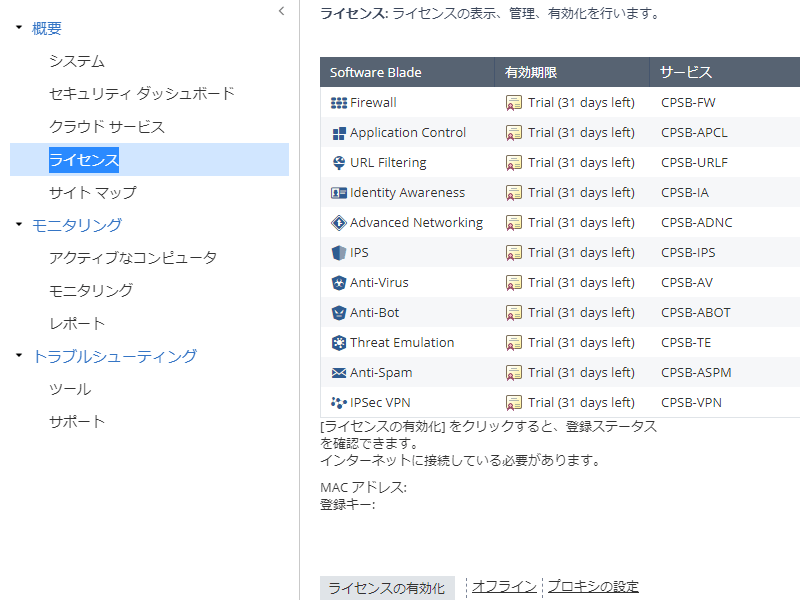Click the Firewall blade icon
This screenshot has width=800, height=600.
(x=338, y=103)
